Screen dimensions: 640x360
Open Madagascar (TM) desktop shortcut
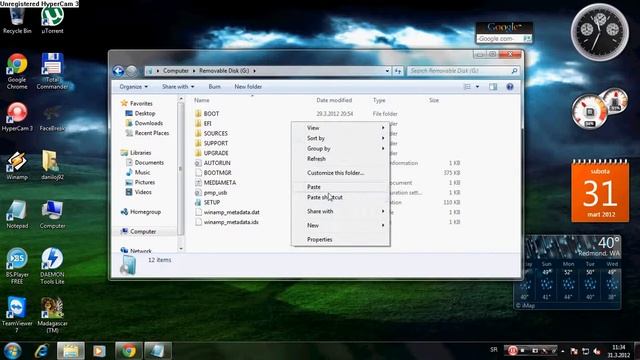click(52, 314)
